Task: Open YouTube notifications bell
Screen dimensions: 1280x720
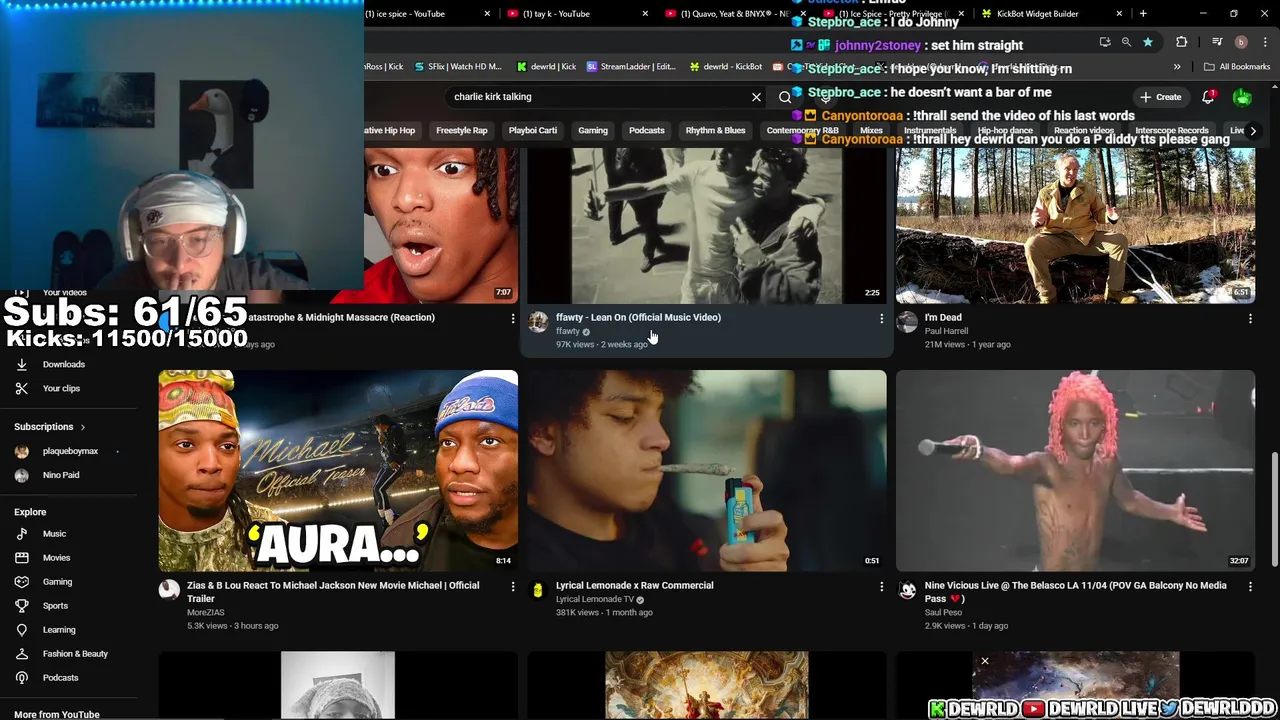Action: pyautogui.click(x=1208, y=97)
